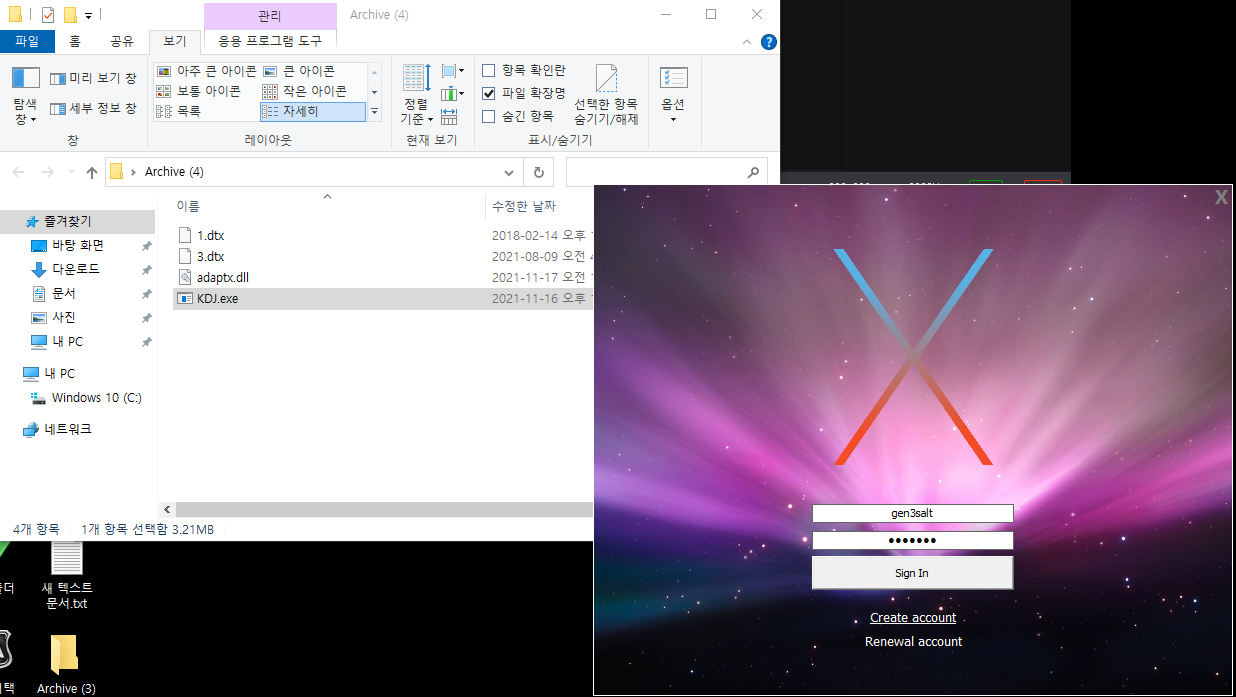1236x697 pixels.
Task: Click the sort by (정렬 기준) icon
Action: click(x=416, y=78)
